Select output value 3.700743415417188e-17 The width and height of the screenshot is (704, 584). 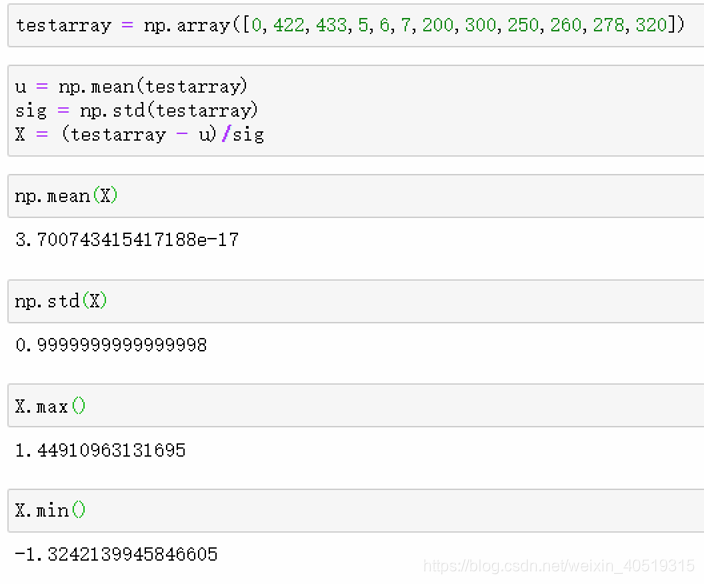127,240
